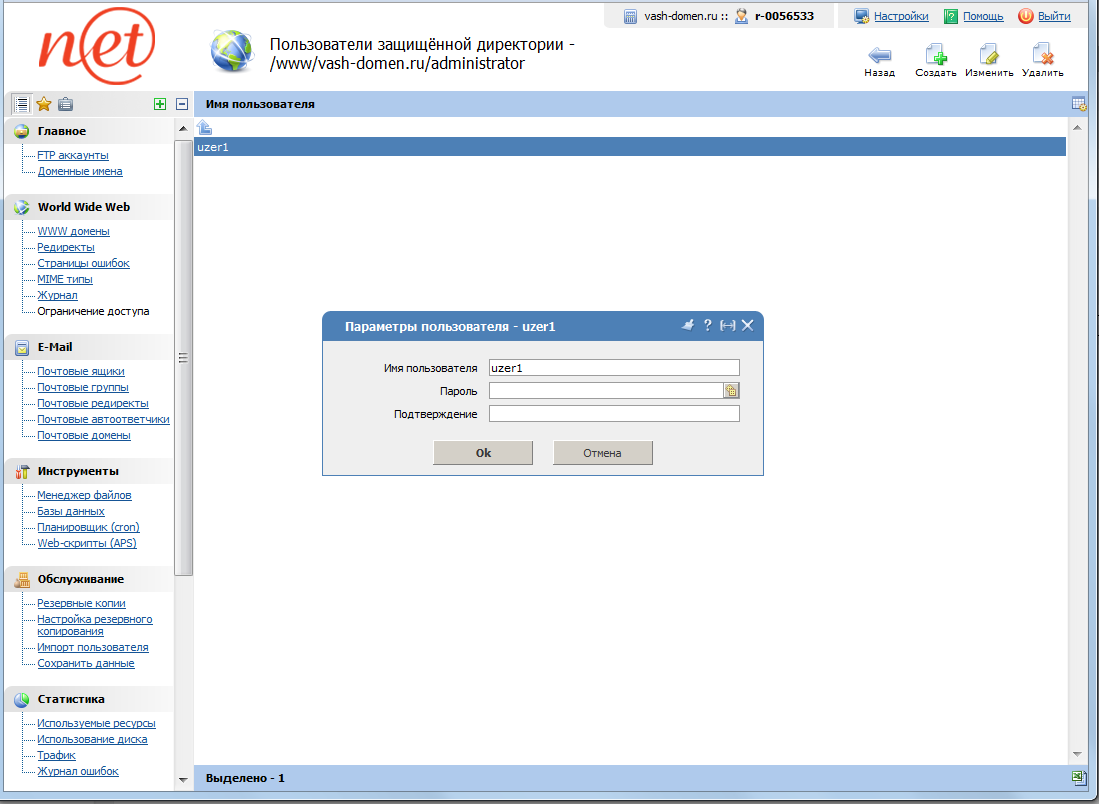The height and width of the screenshot is (804, 1099).
Task: Collapse all sidebar sections with the minus icon
Action: [180, 103]
